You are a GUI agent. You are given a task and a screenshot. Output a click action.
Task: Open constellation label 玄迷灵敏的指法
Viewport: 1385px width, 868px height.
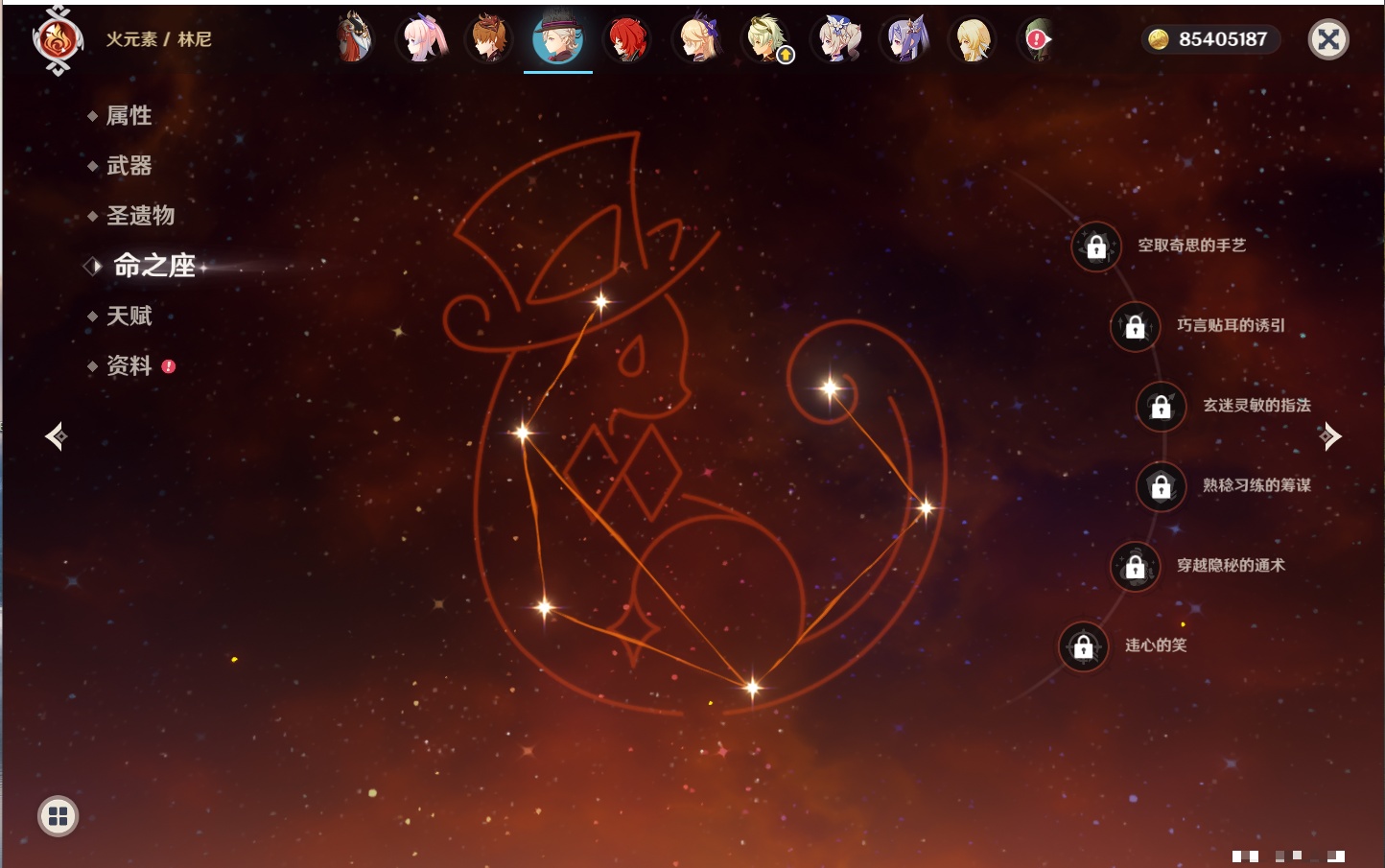(x=1256, y=406)
